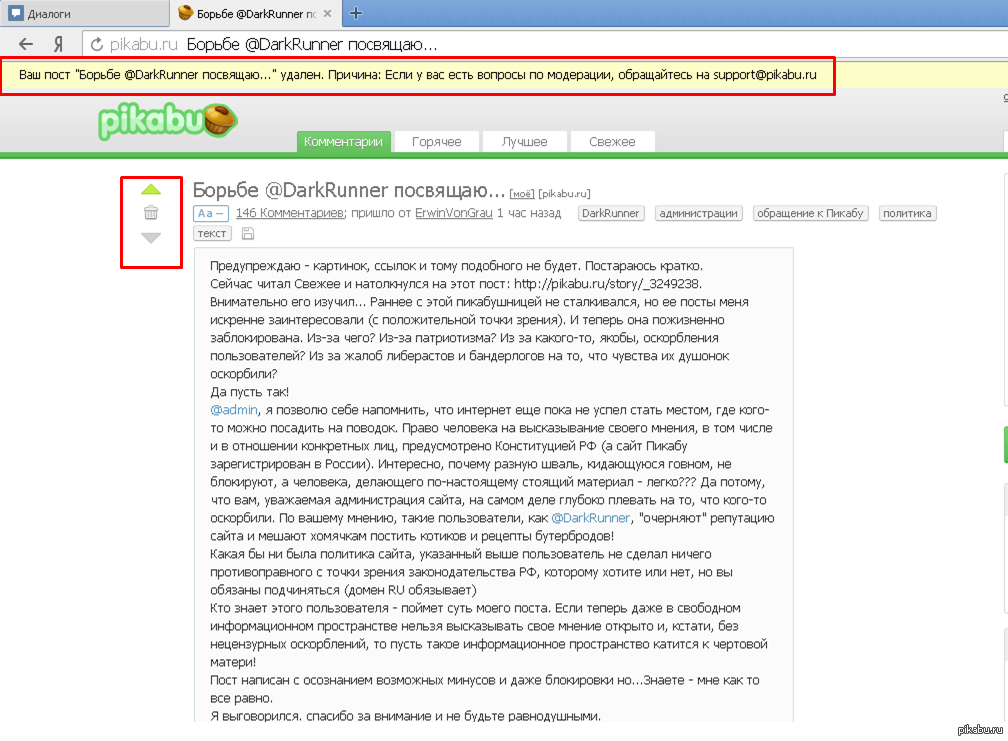
Task: Click the политика tag
Action: [x=907, y=213]
